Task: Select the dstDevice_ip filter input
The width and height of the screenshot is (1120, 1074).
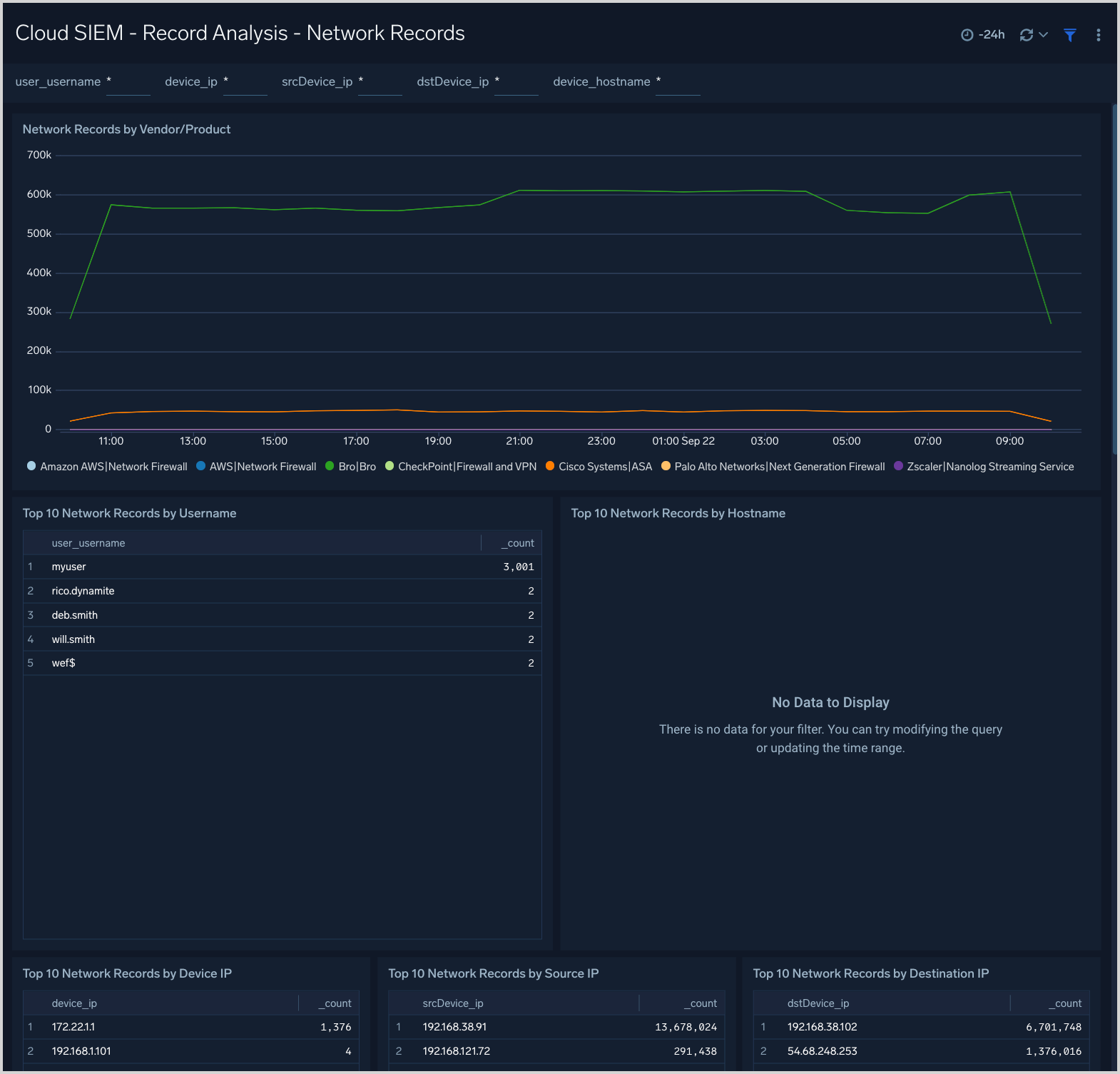Action: (516, 83)
